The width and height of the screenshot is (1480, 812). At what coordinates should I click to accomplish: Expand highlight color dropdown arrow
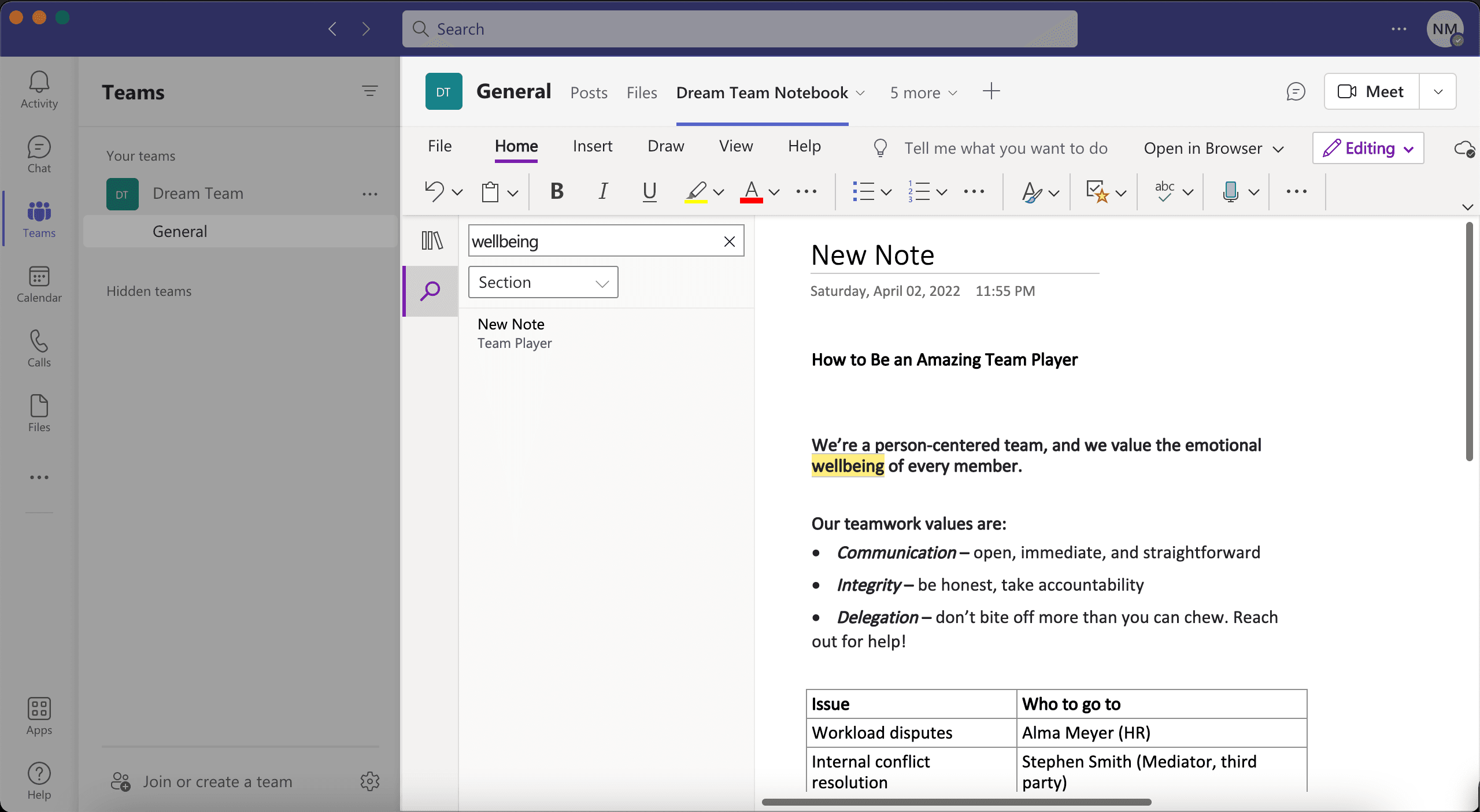[x=719, y=192]
